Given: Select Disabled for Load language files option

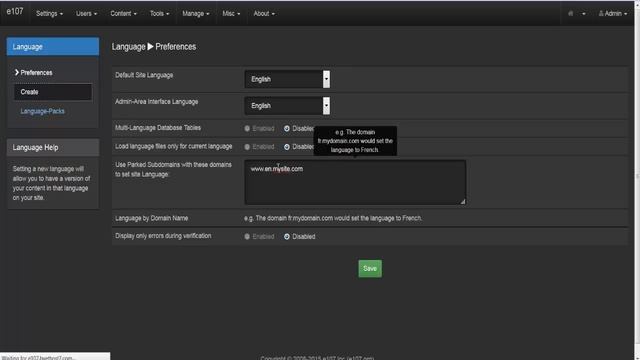Looking at the screenshot, I should coord(287,147).
